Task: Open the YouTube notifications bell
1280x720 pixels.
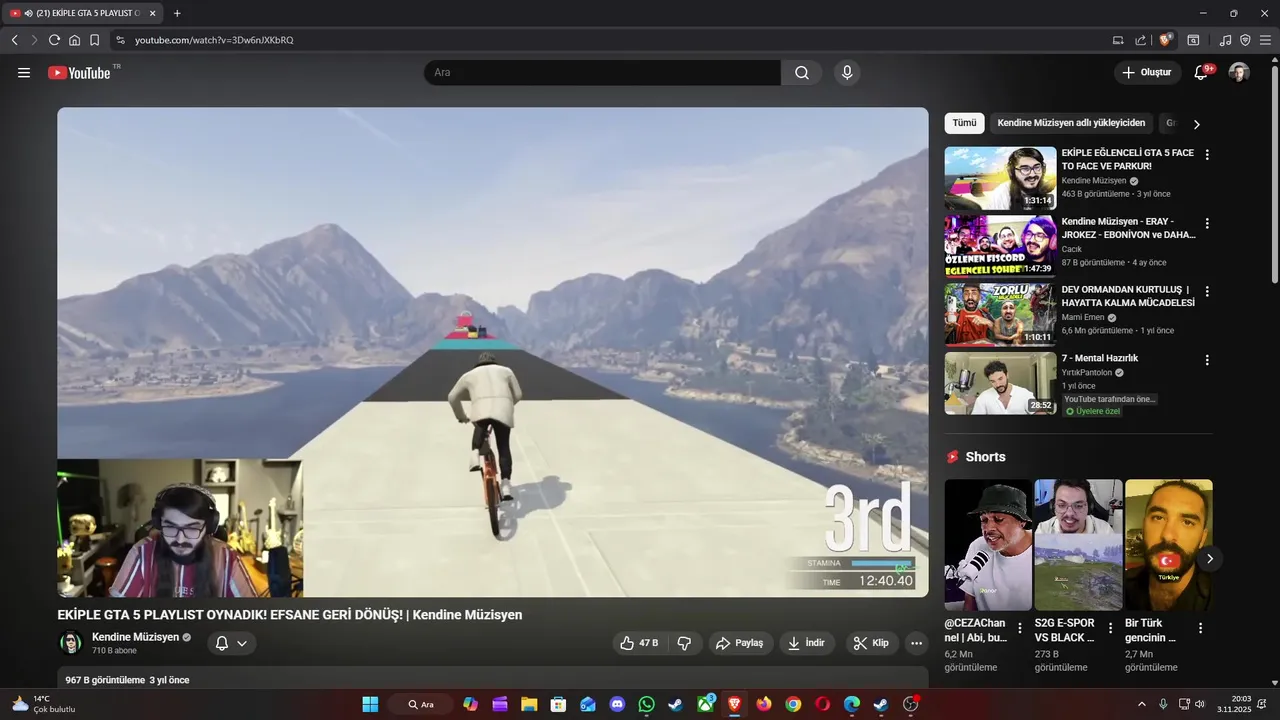Action: click(x=1201, y=73)
